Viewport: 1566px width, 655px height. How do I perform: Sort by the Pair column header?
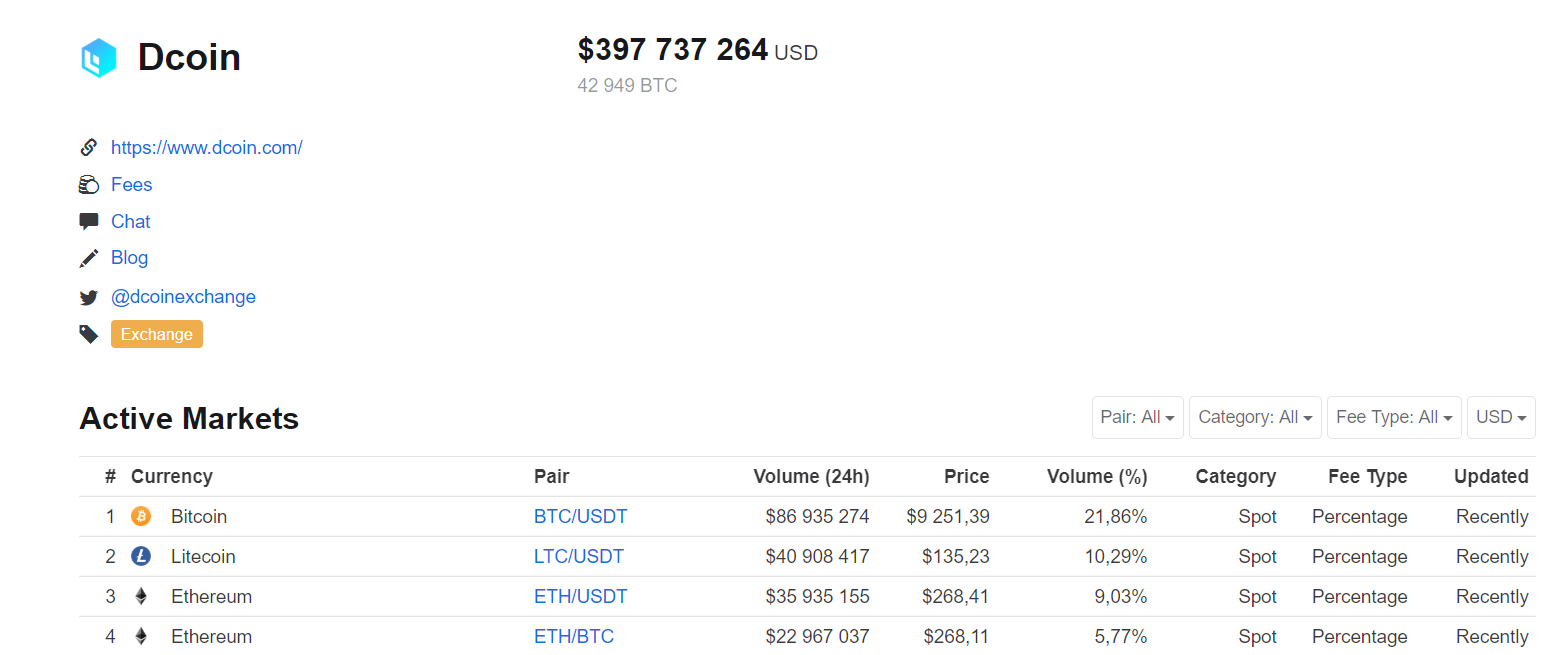coord(552,477)
